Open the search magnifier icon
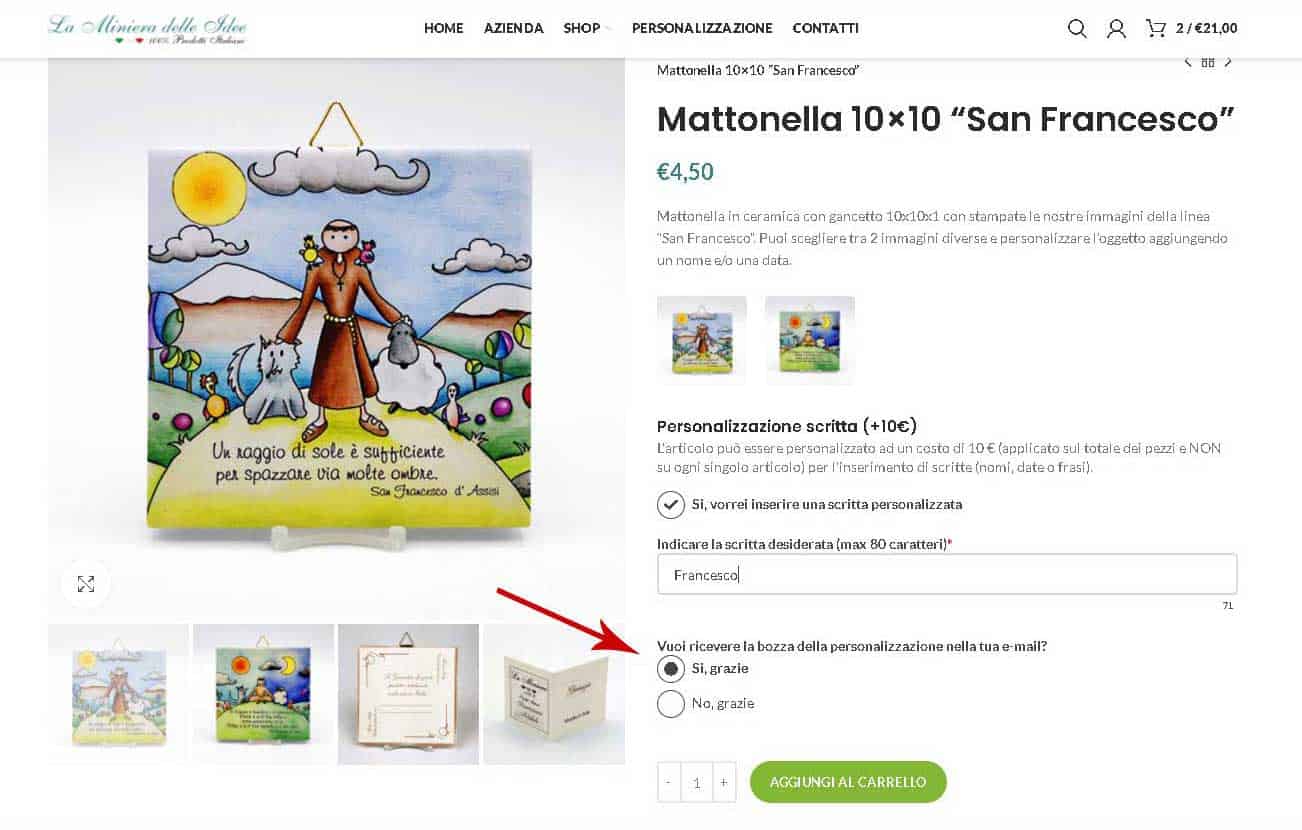This screenshot has width=1302, height=830. (1077, 28)
